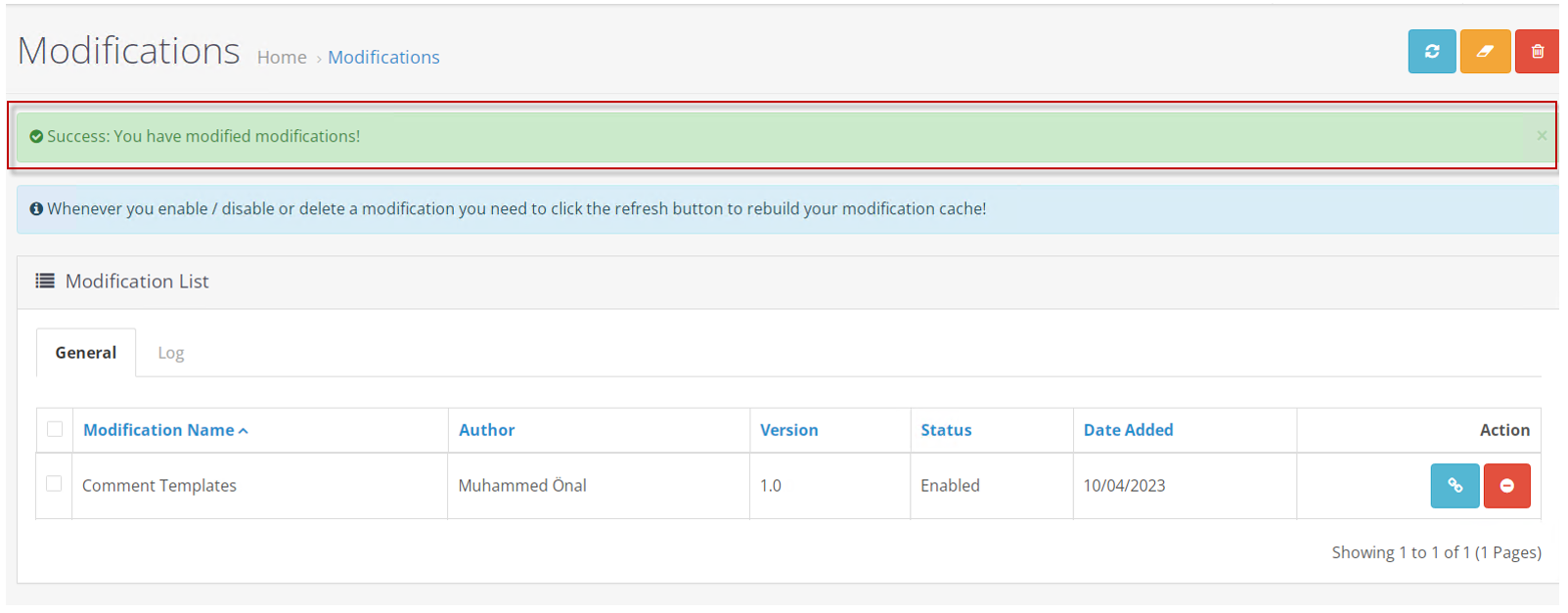The image size is (1568, 613).
Task: Check the Comment Templates row checkbox
Action: tap(54, 485)
